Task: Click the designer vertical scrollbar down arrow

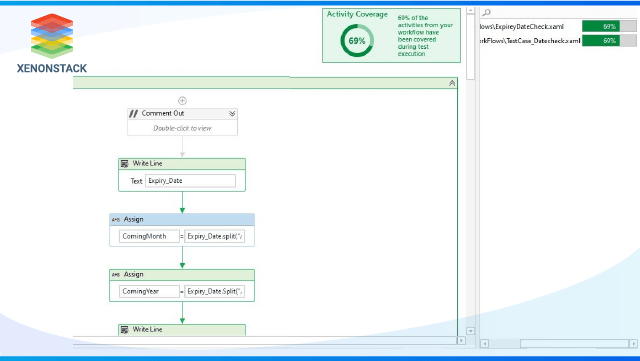Action: coord(471,331)
